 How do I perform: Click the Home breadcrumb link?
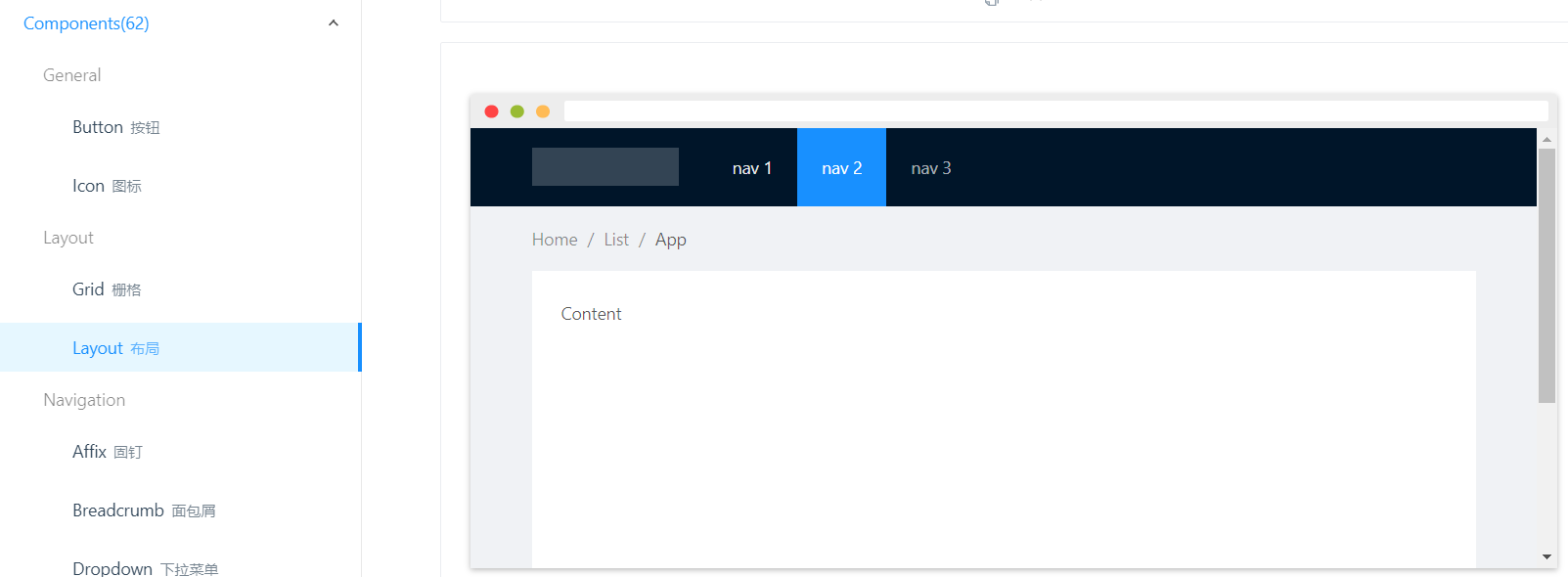(x=555, y=240)
